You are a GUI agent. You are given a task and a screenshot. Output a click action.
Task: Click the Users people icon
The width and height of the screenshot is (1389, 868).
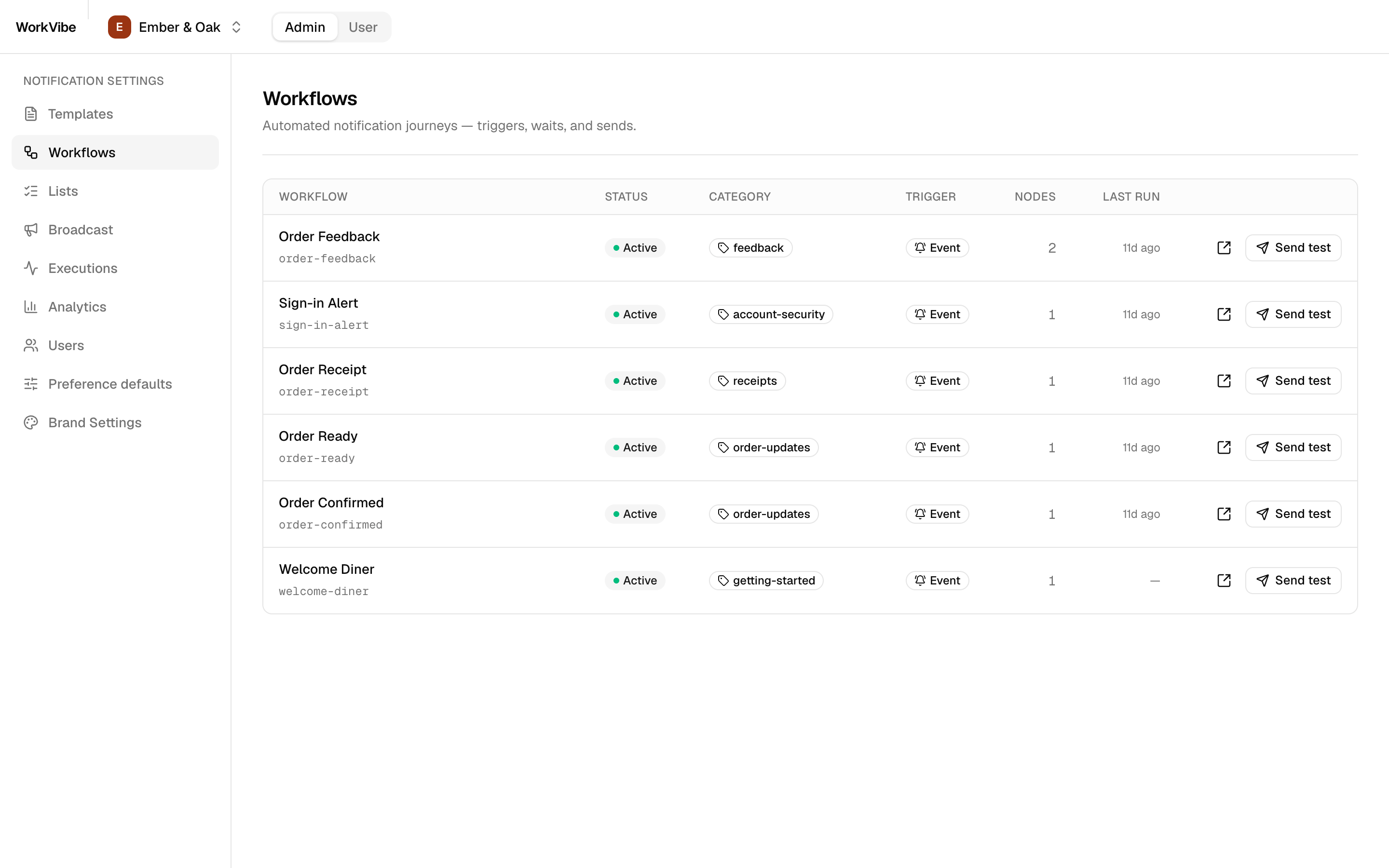click(x=31, y=345)
